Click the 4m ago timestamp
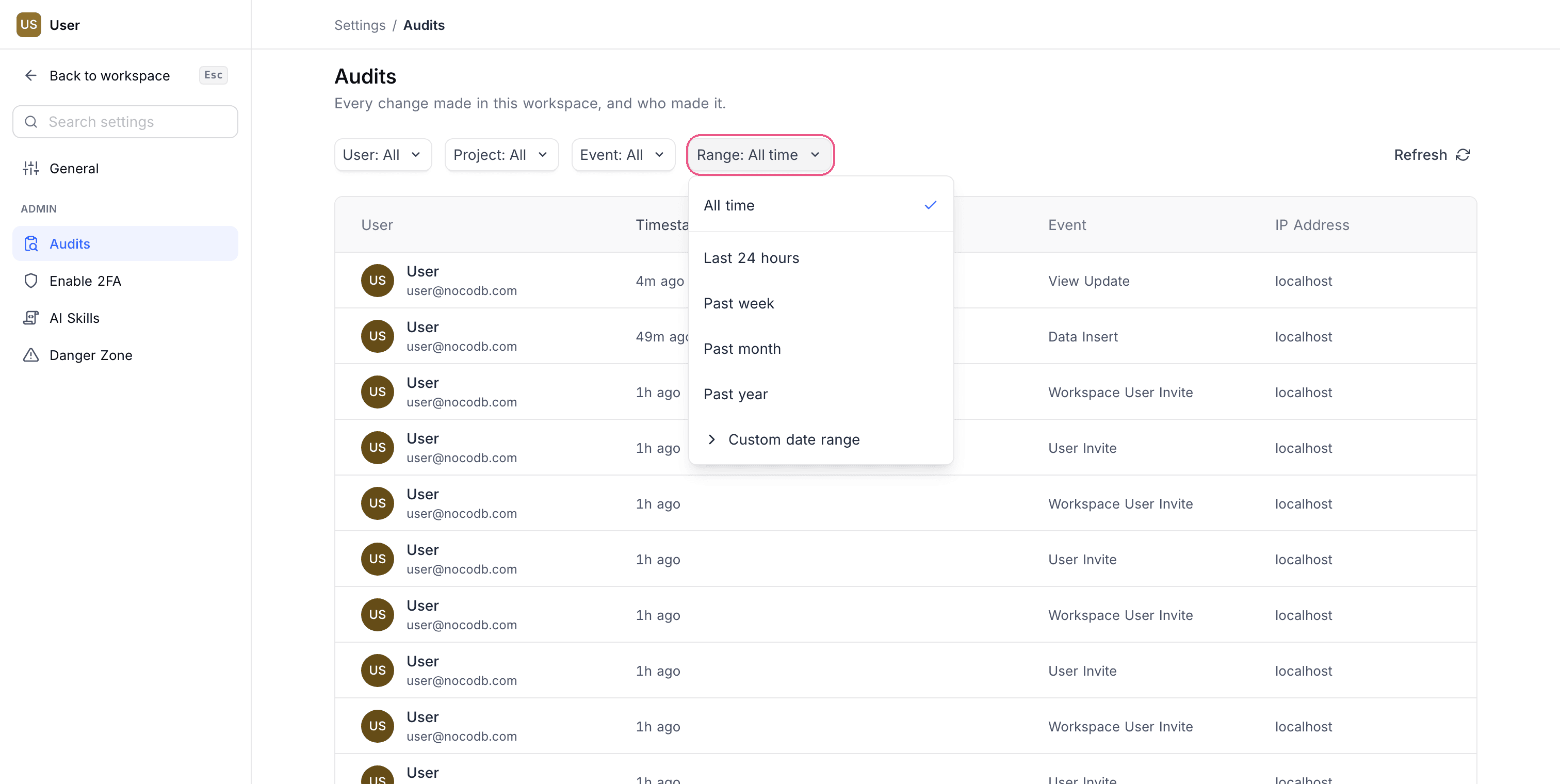1560x784 pixels. [x=660, y=281]
